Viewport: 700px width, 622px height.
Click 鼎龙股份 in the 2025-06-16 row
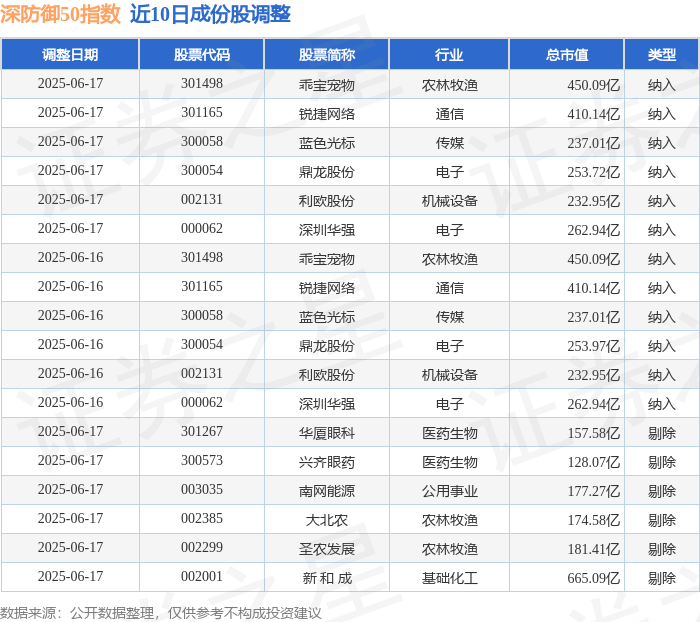(327, 346)
